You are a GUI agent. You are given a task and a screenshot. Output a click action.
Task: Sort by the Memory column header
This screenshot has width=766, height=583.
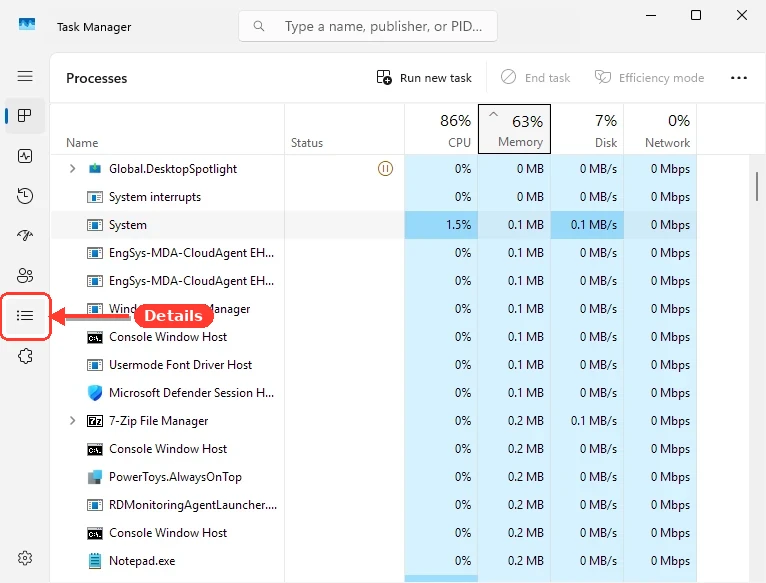[514, 129]
